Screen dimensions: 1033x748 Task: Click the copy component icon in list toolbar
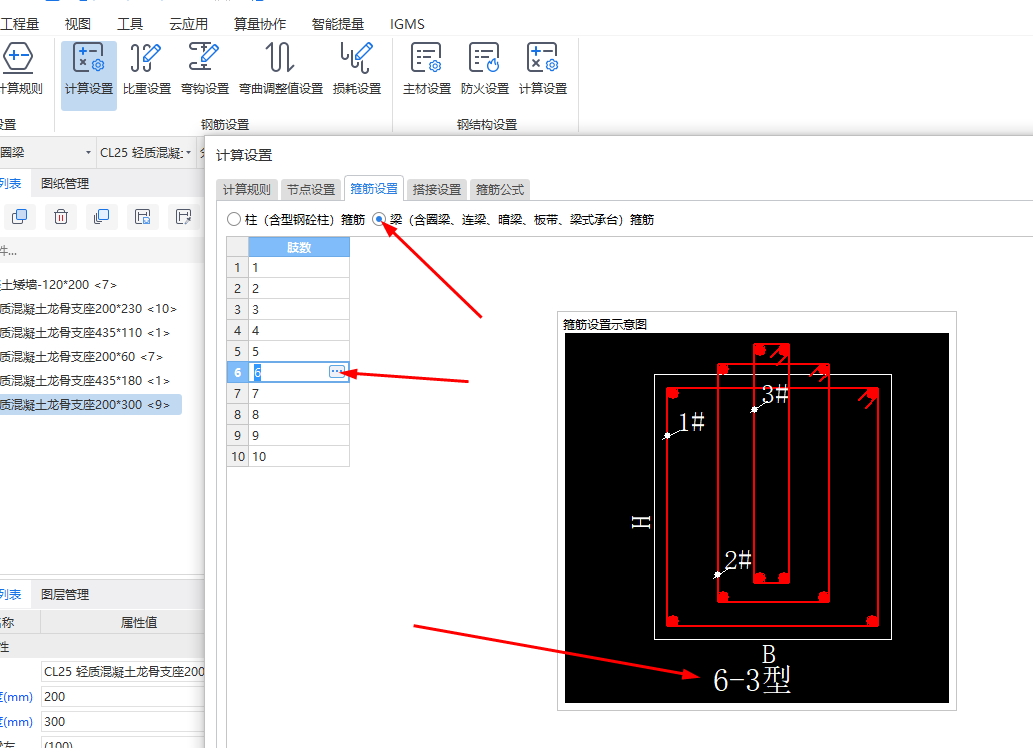[x=20, y=216]
